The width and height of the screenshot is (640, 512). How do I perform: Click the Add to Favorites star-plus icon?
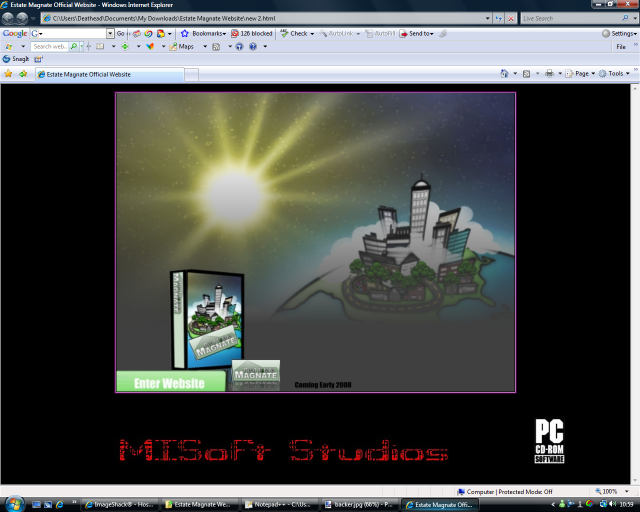click(23, 74)
